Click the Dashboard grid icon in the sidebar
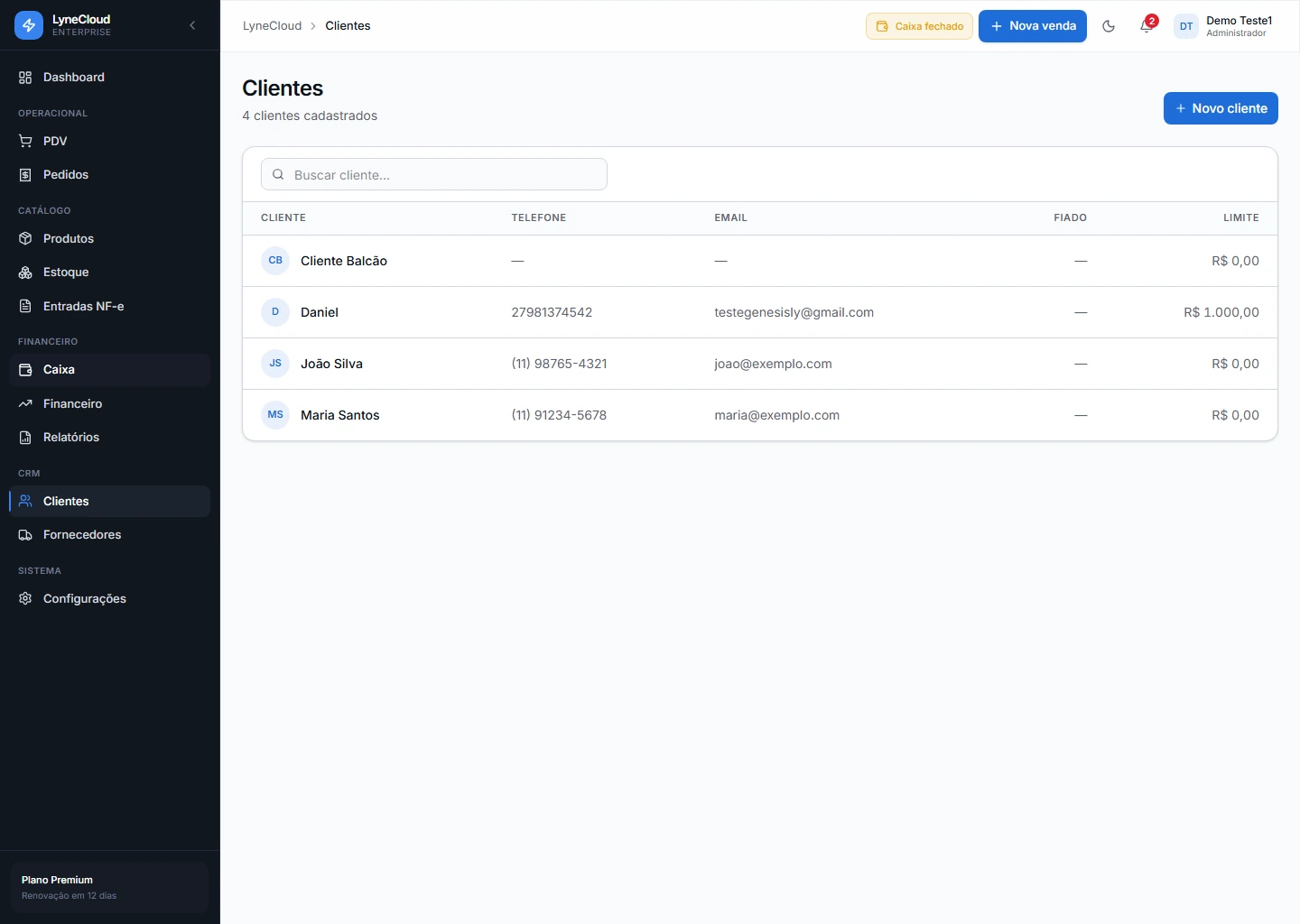 [25, 78]
